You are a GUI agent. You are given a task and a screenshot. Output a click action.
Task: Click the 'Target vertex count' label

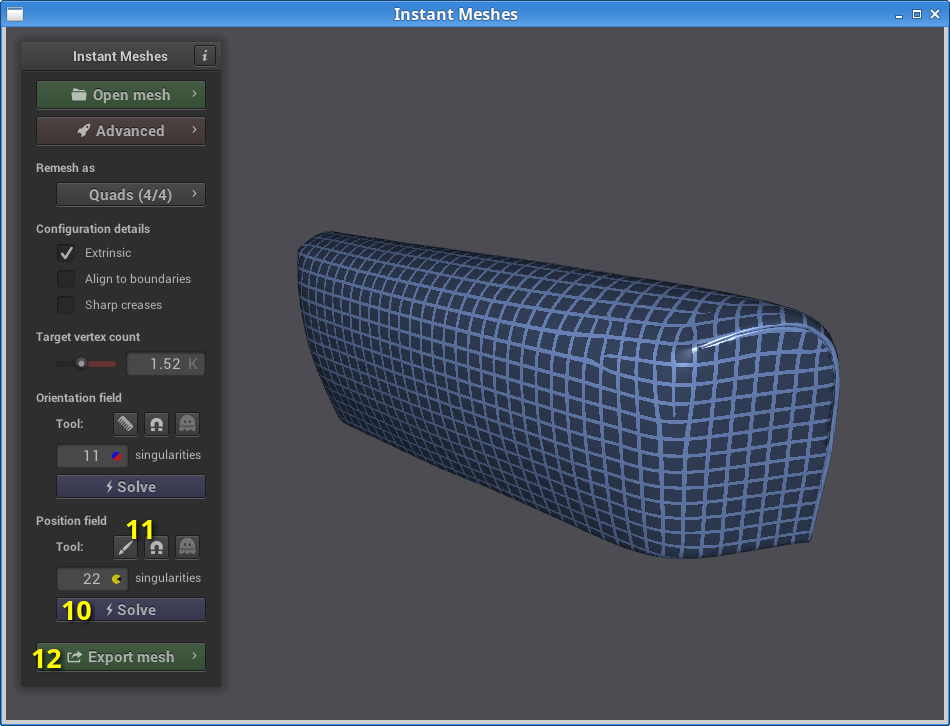click(88, 337)
